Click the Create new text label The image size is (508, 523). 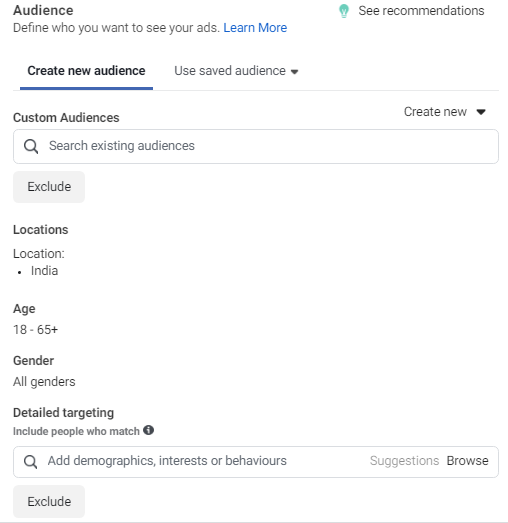point(435,112)
